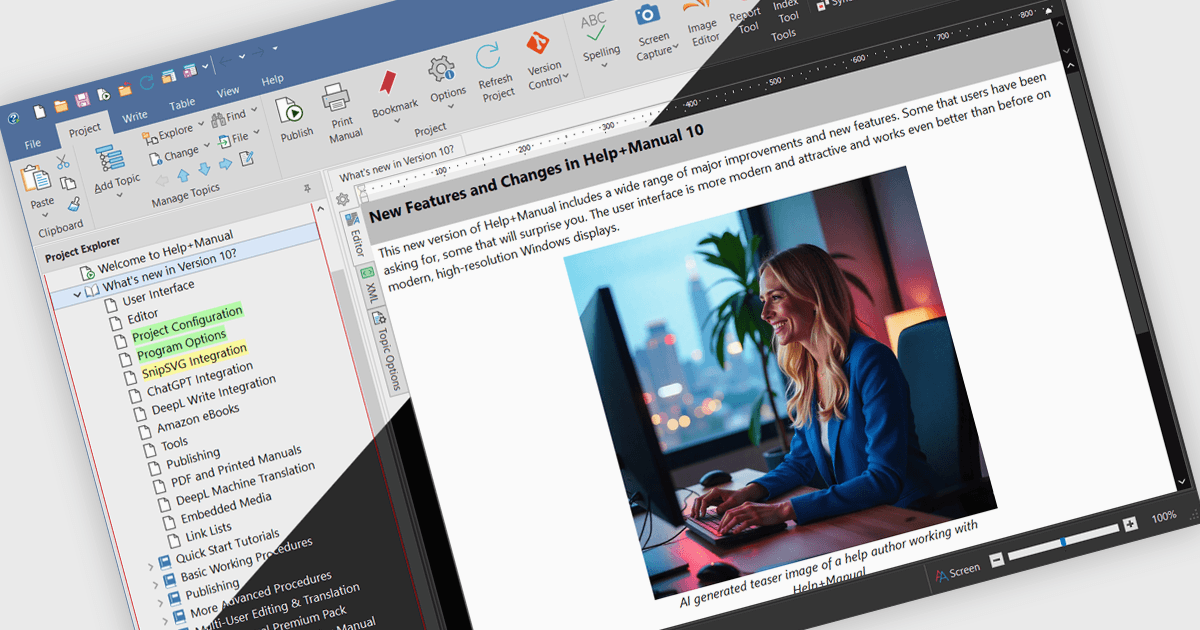
Task: Click the gear icon beside the editor ruler
Action: click(342, 199)
